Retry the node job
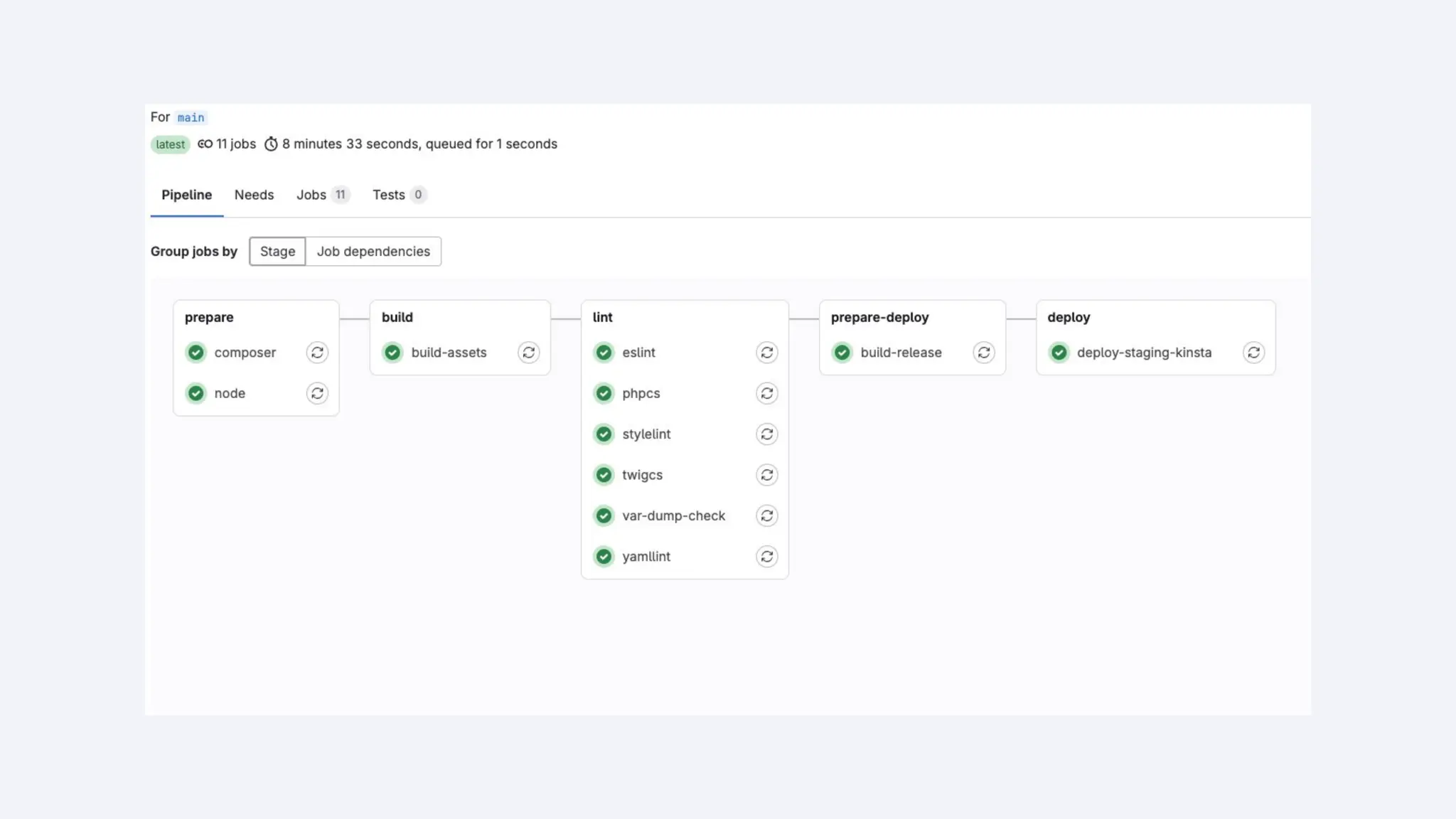1456x819 pixels. coord(317,393)
